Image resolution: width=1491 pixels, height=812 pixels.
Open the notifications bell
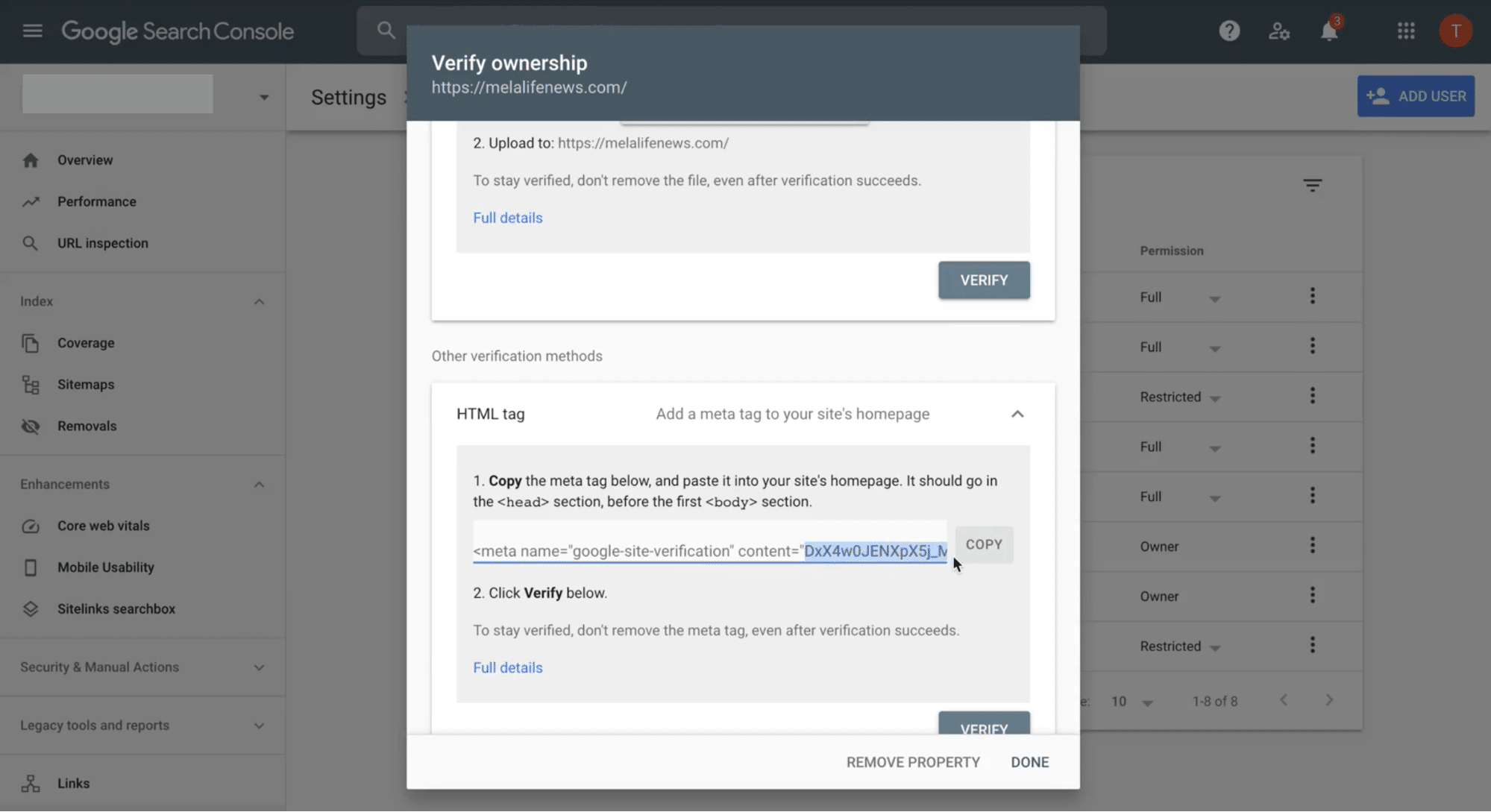coord(1329,31)
